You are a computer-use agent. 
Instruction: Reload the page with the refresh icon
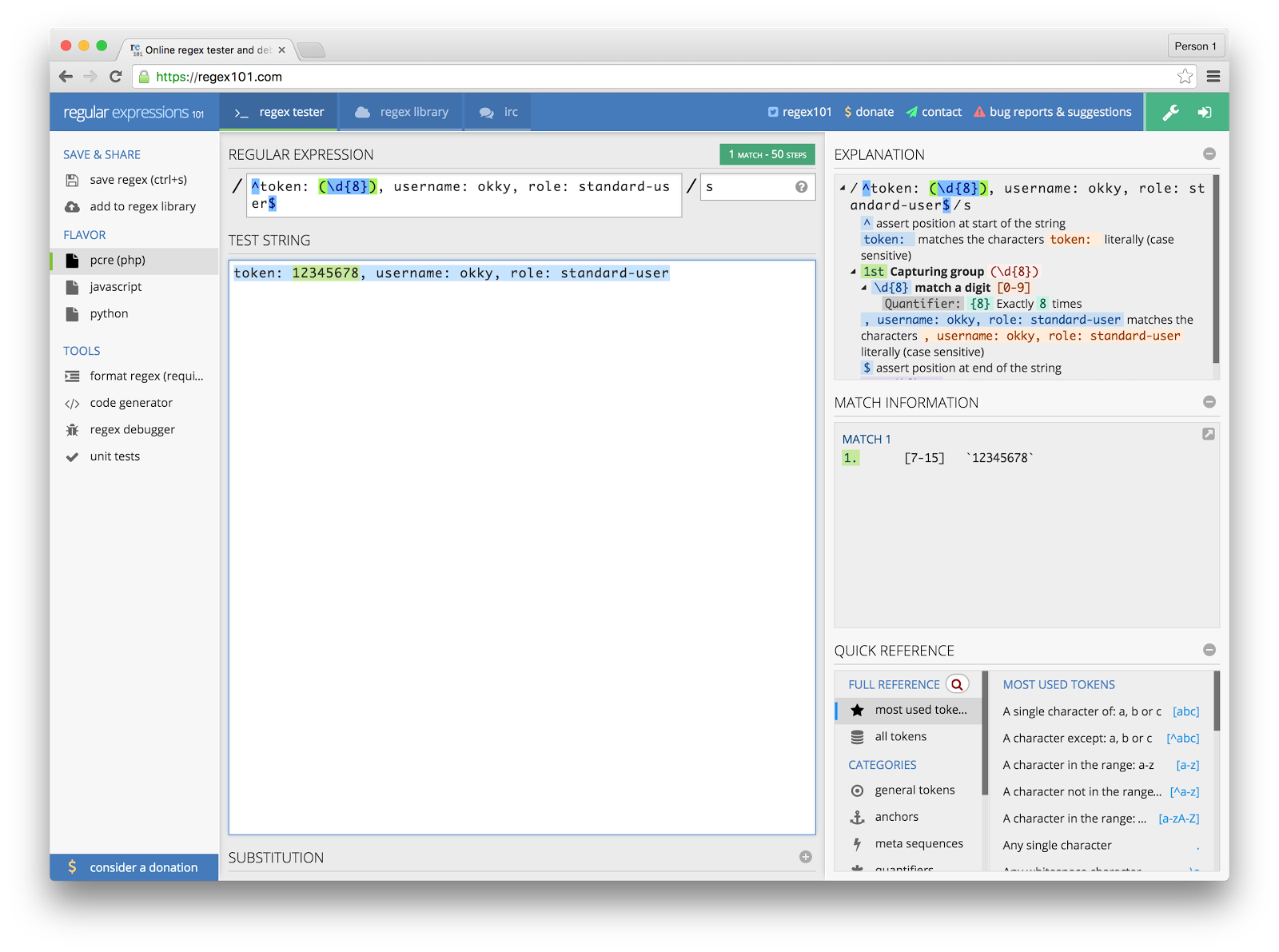116,77
